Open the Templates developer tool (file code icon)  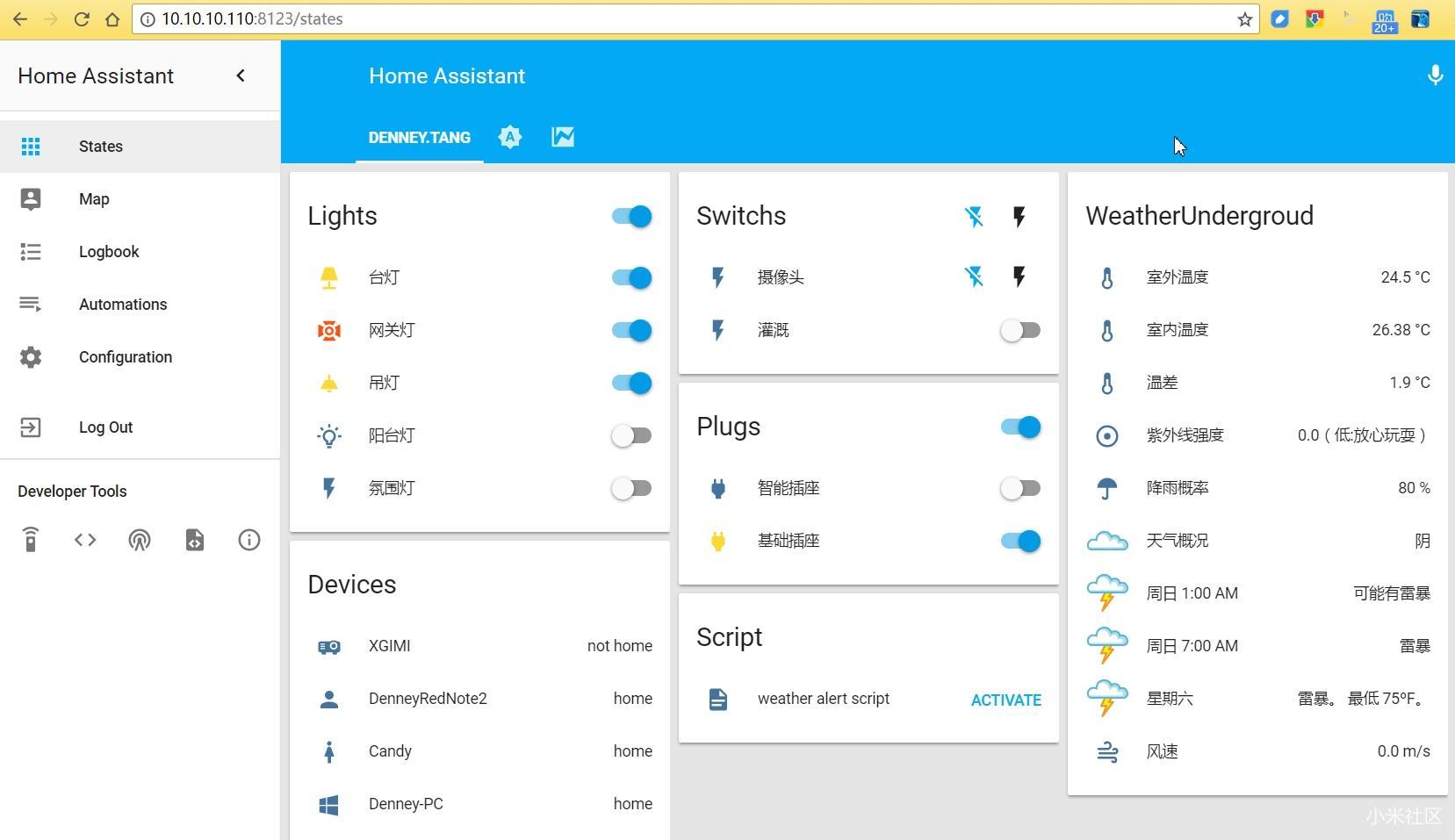pyautogui.click(x=195, y=540)
